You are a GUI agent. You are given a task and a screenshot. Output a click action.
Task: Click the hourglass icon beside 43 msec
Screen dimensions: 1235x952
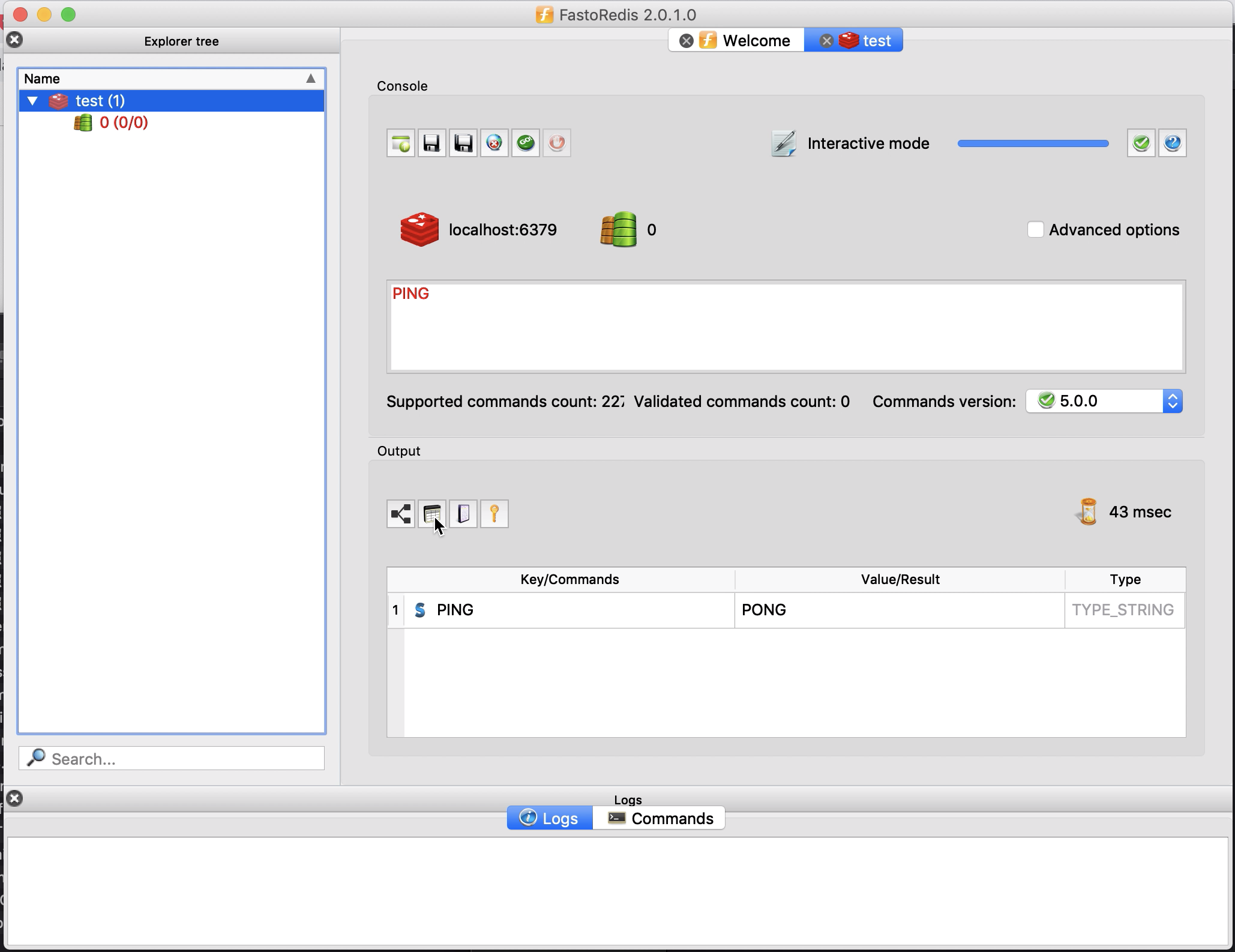tap(1088, 512)
